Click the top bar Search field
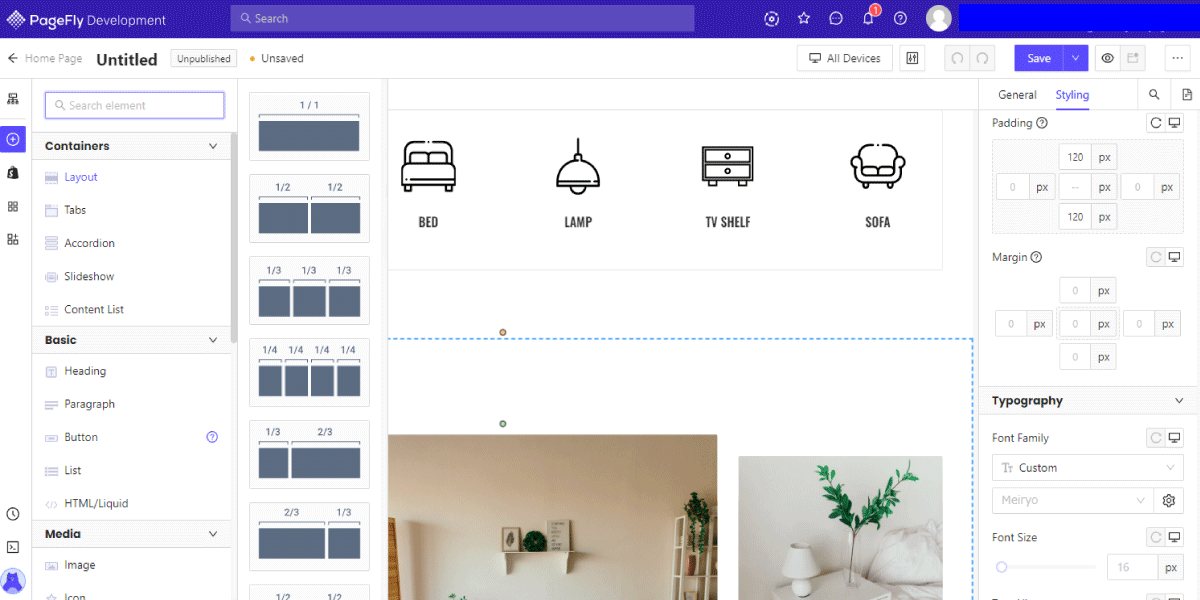The width and height of the screenshot is (1200, 600). pos(462,18)
